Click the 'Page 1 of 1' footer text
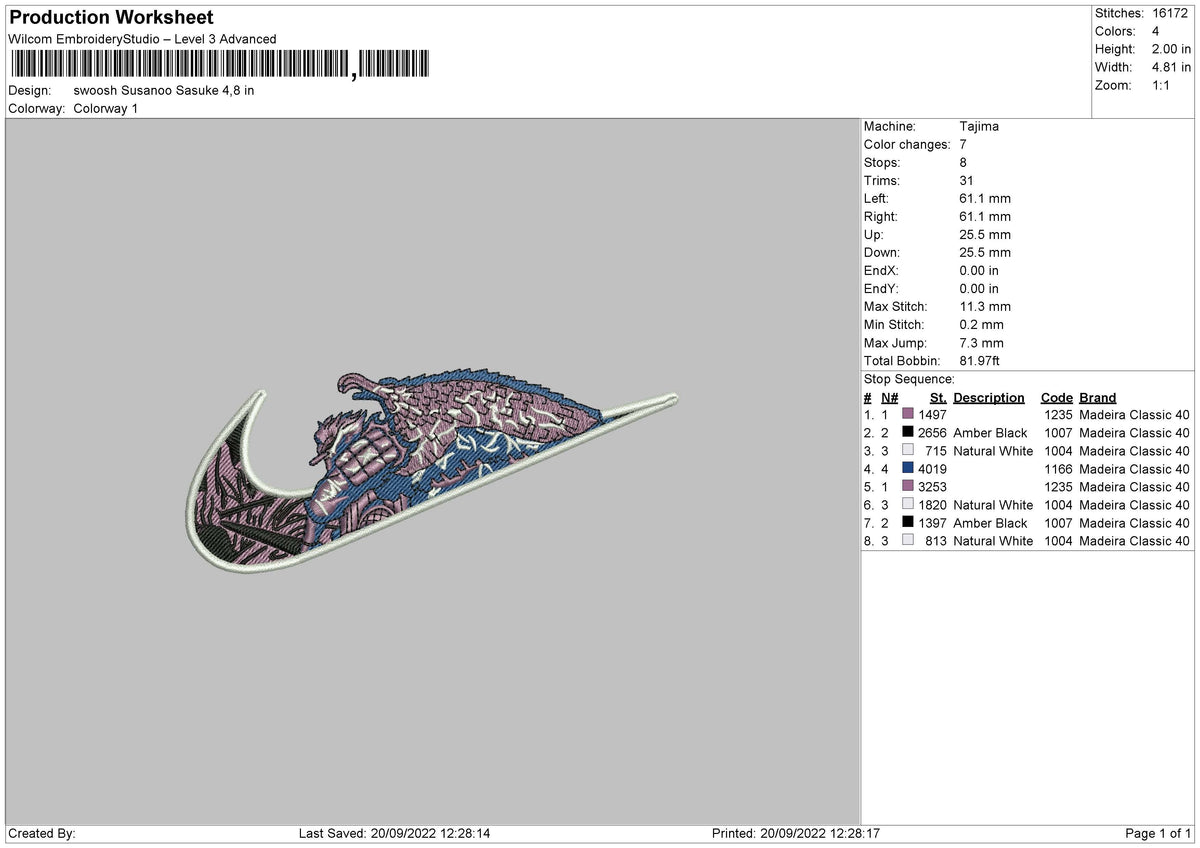This screenshot has height=848, width=1200. tap(1158, 834)
